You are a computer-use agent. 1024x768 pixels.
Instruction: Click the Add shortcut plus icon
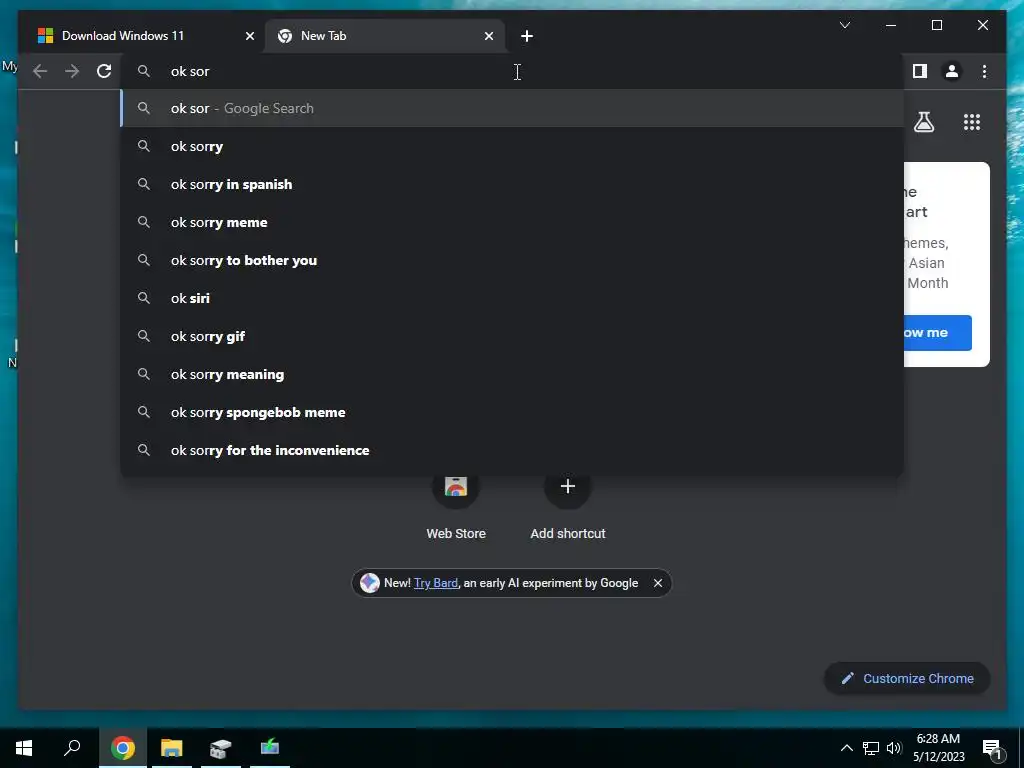(568, 487)
